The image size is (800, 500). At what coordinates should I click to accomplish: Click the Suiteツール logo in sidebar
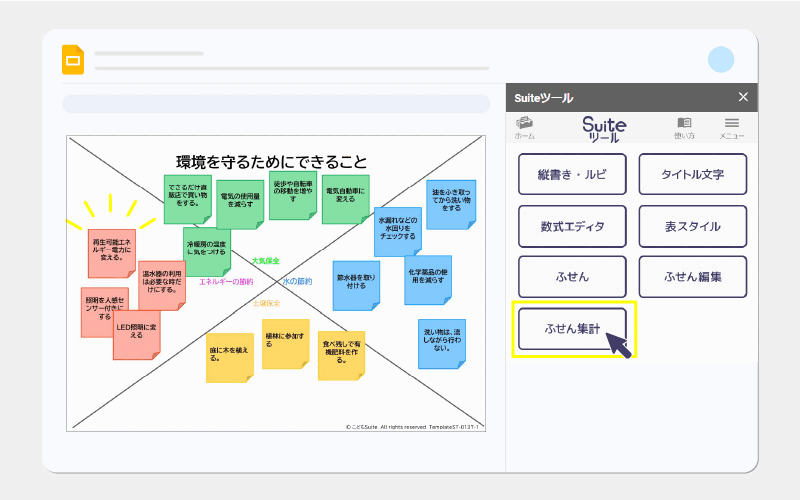point(604,127)
